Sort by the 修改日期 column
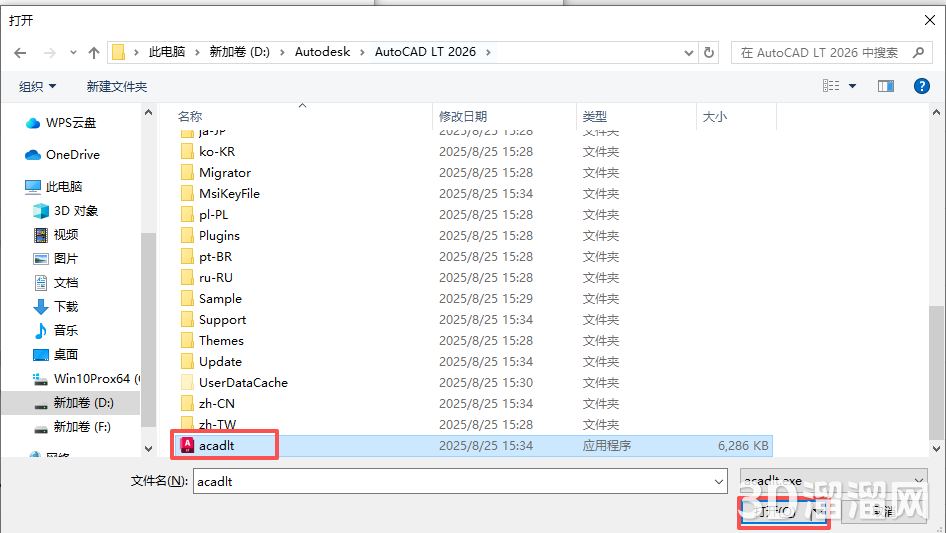 tap(463, 116)
